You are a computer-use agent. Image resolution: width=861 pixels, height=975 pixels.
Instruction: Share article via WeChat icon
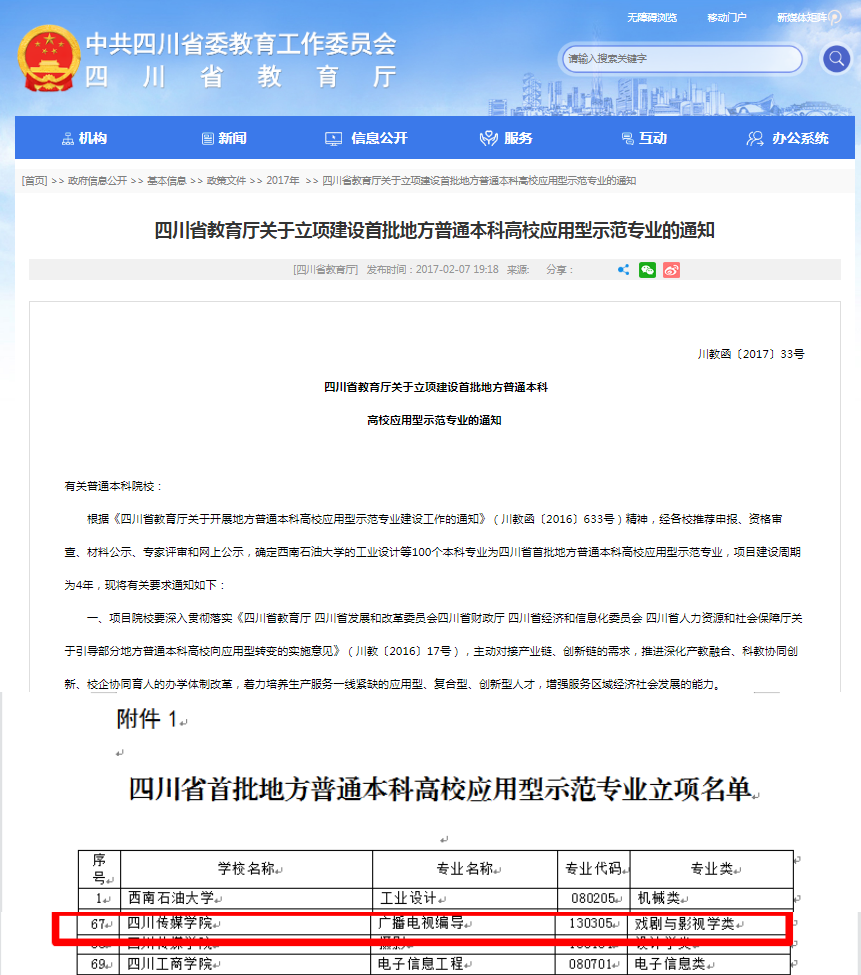647,270
